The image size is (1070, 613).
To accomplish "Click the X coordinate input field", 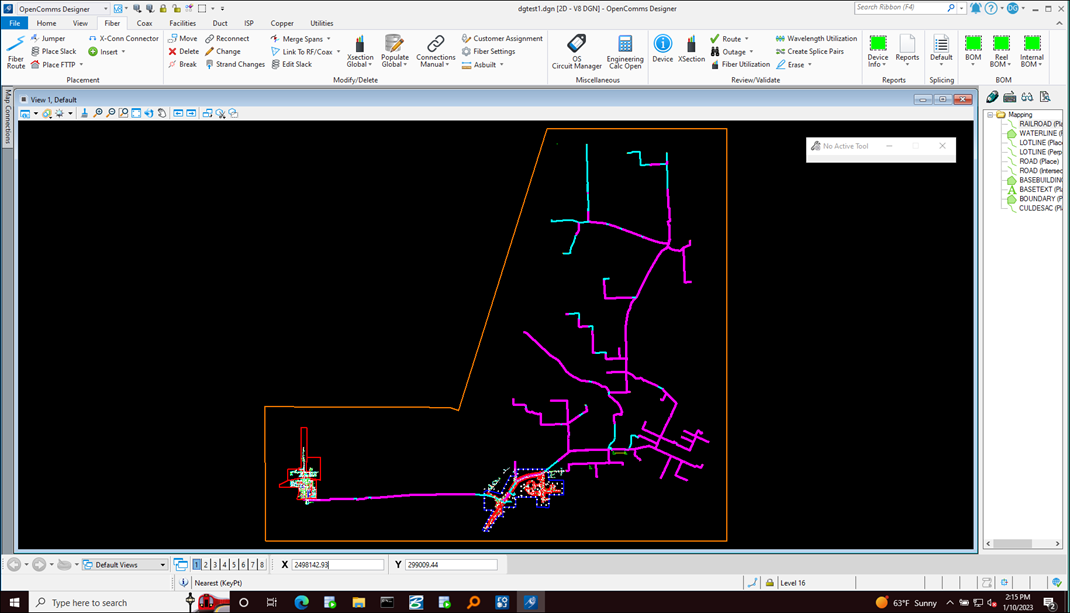I will point(338,565).
